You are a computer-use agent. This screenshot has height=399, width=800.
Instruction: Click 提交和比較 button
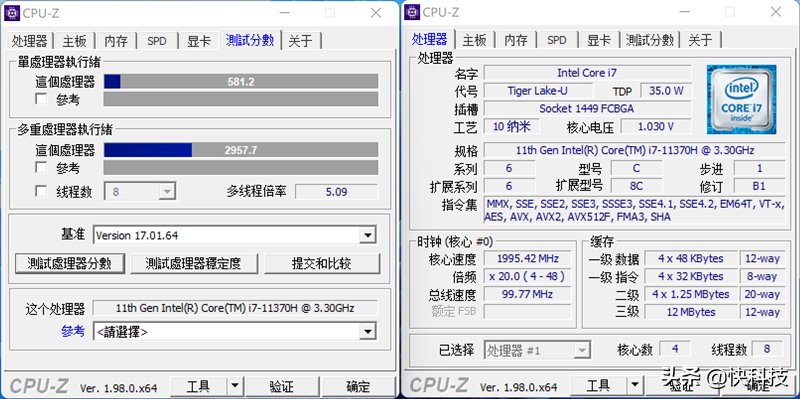[321, 263]
